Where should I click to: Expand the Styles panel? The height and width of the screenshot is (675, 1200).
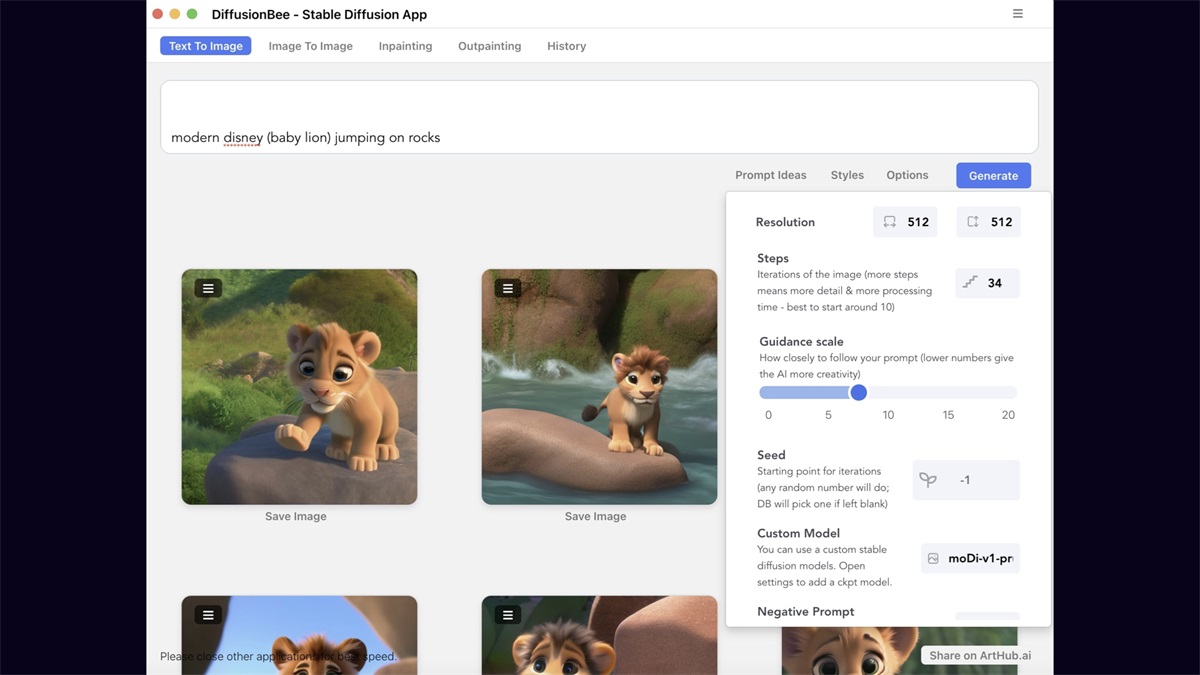[846, 174]
